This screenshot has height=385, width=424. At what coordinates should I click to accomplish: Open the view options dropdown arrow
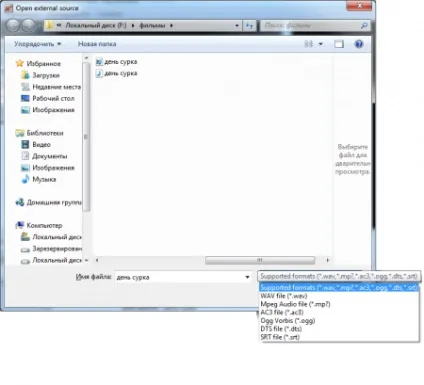(x=321, y=44)
